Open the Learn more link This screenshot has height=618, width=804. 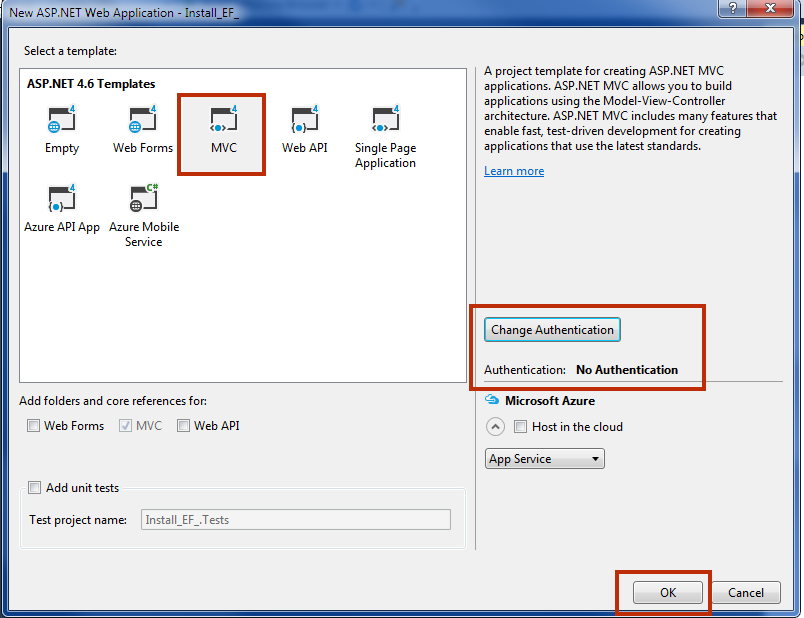pos(514,171)
